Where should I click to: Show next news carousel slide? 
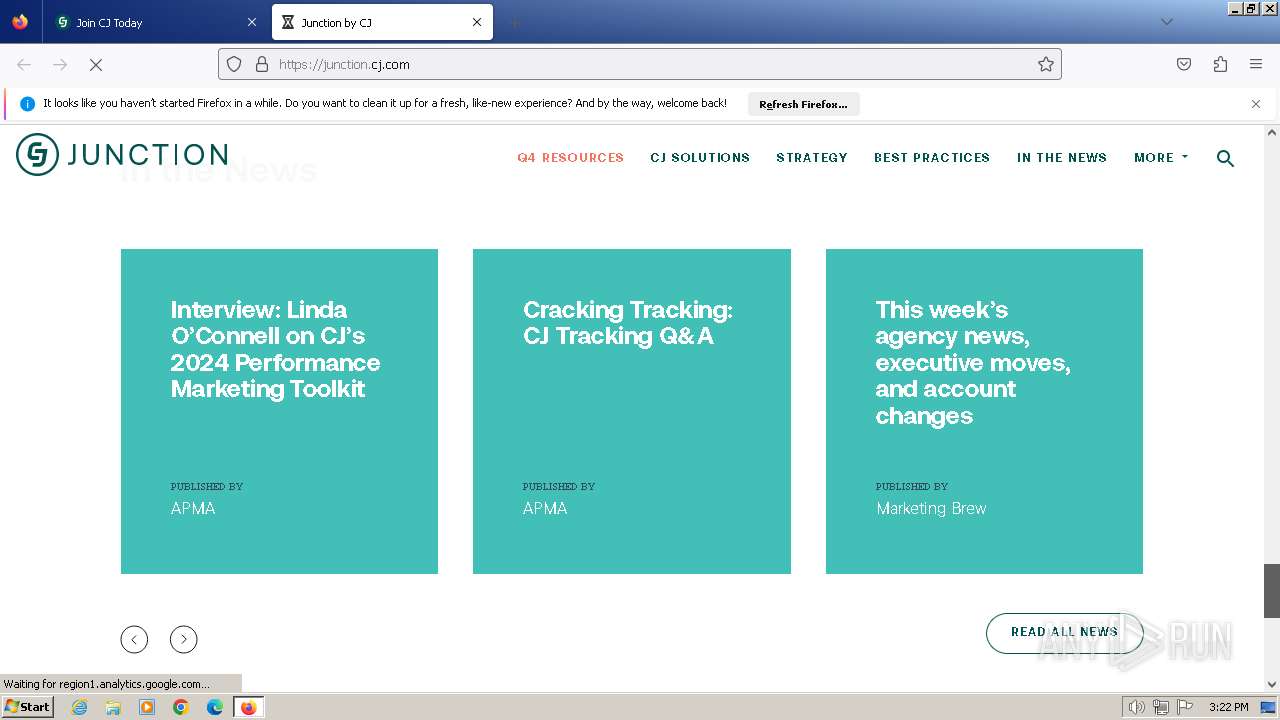click(x=184, y=639)
